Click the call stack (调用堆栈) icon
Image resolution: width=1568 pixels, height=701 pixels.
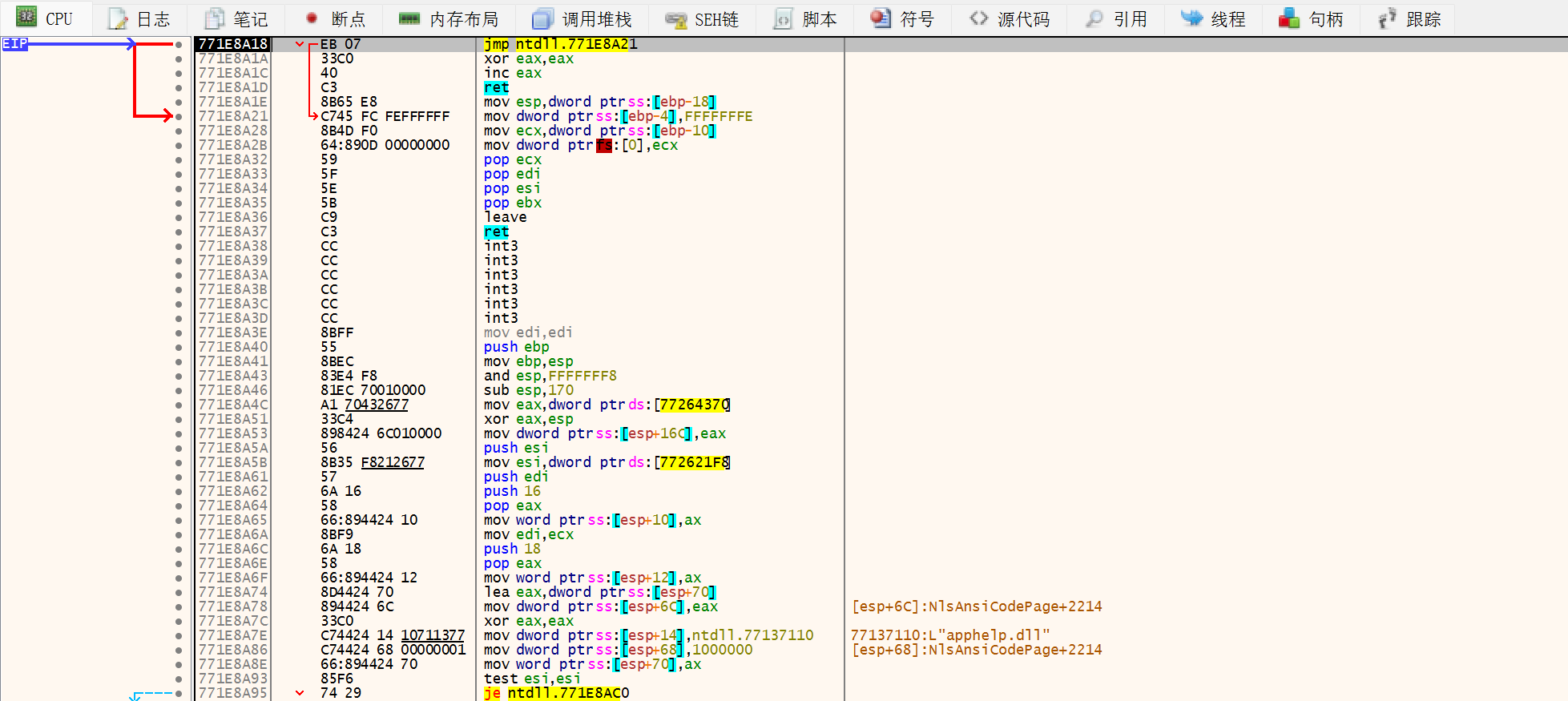542,18
